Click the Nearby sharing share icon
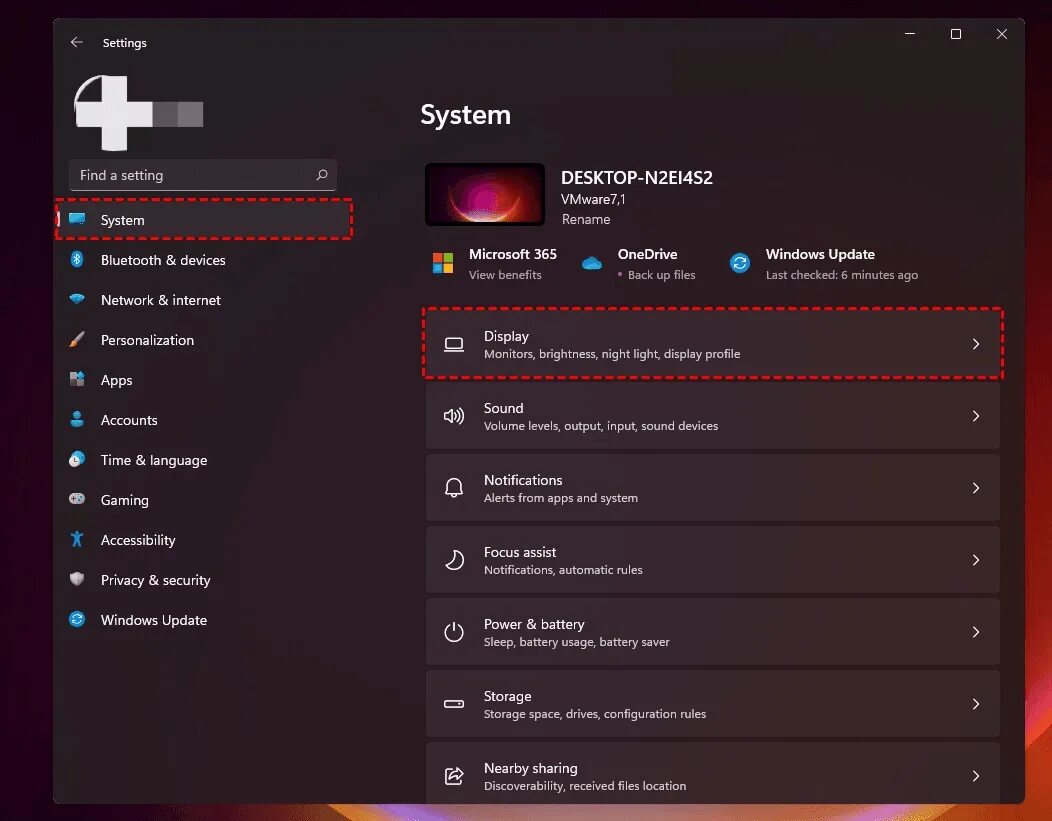Image resolution: width=1052 pixels, height=821 pixels. coord(454,776)
